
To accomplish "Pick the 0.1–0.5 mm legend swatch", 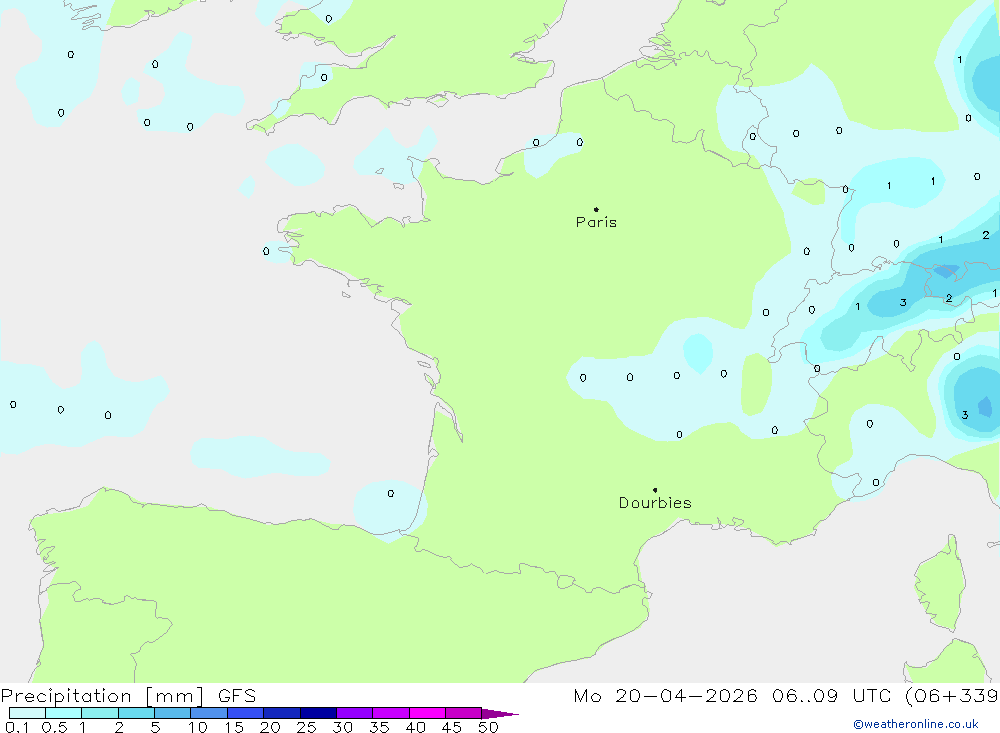I will (27, 713).
